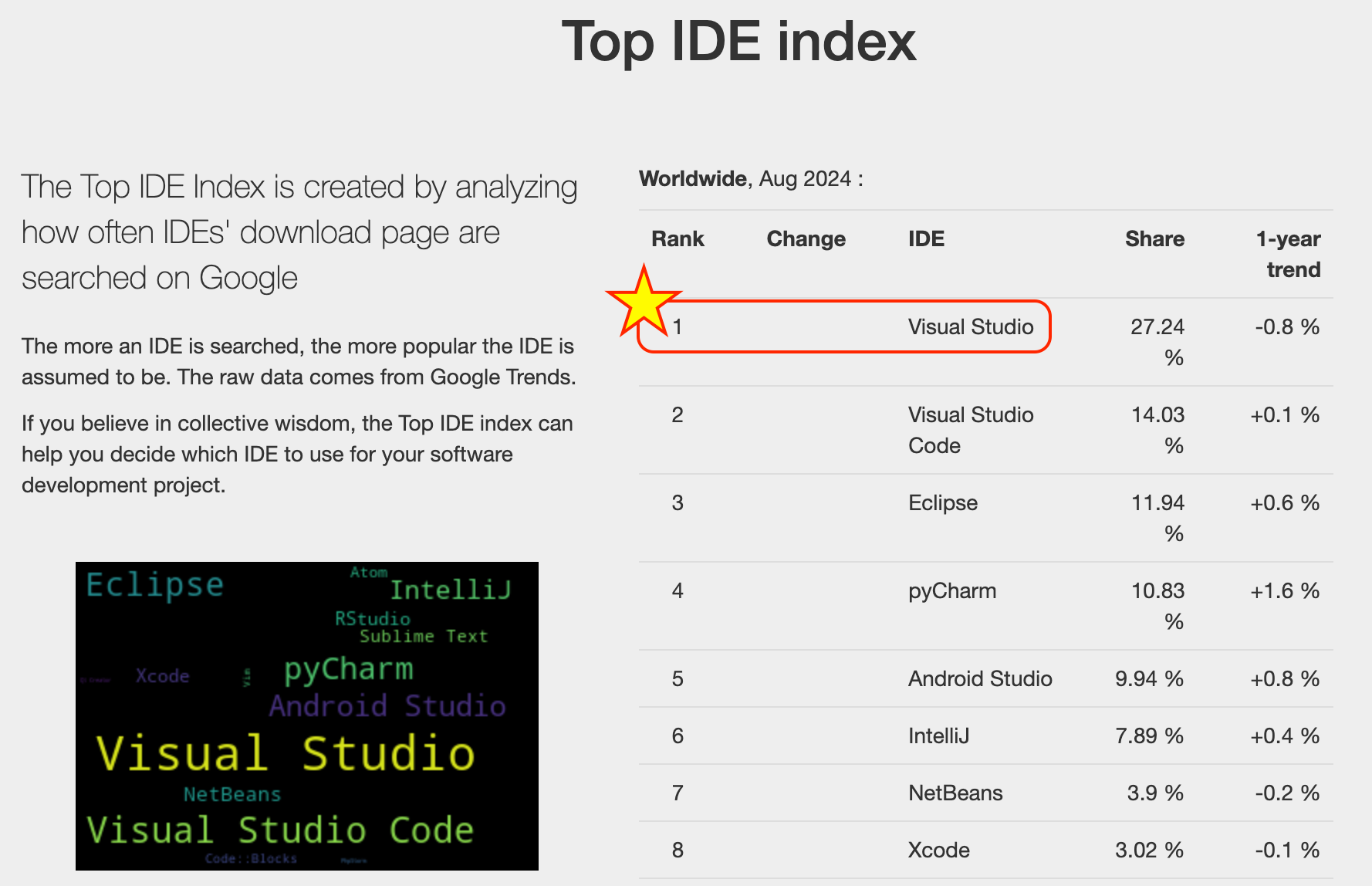Image resolution: width=1372 pixels, height=886 pixels.
Task: Click the '-0.2 %' trend value
Action: pyautogui.click(x=1287, y=793)
